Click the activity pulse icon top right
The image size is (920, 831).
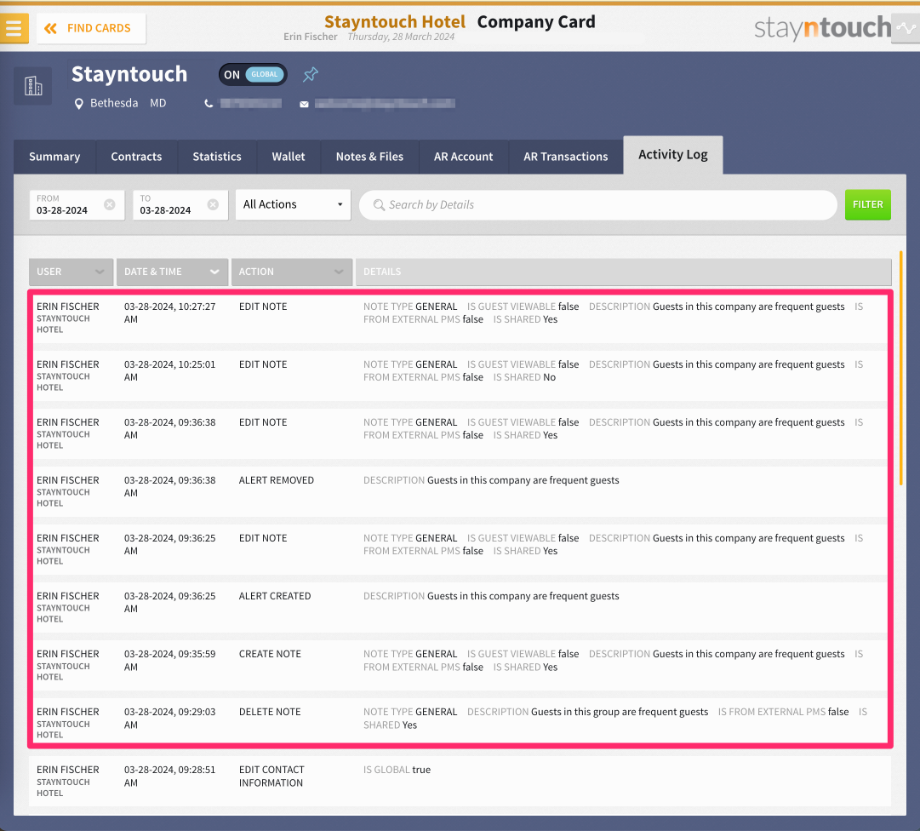point(906,28)
